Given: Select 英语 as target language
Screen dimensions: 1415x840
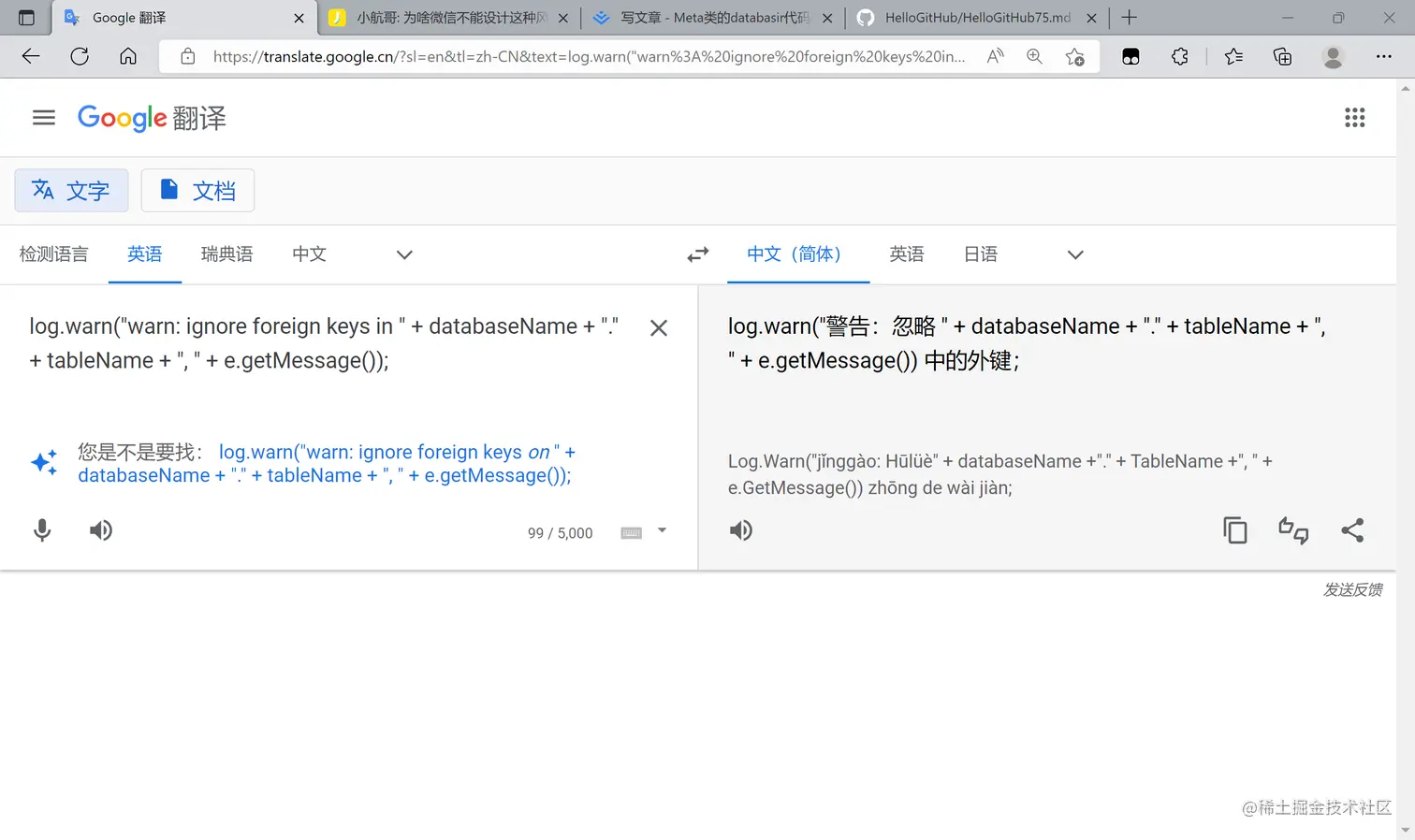Looking at the screenshot, I should click(907, 254).
